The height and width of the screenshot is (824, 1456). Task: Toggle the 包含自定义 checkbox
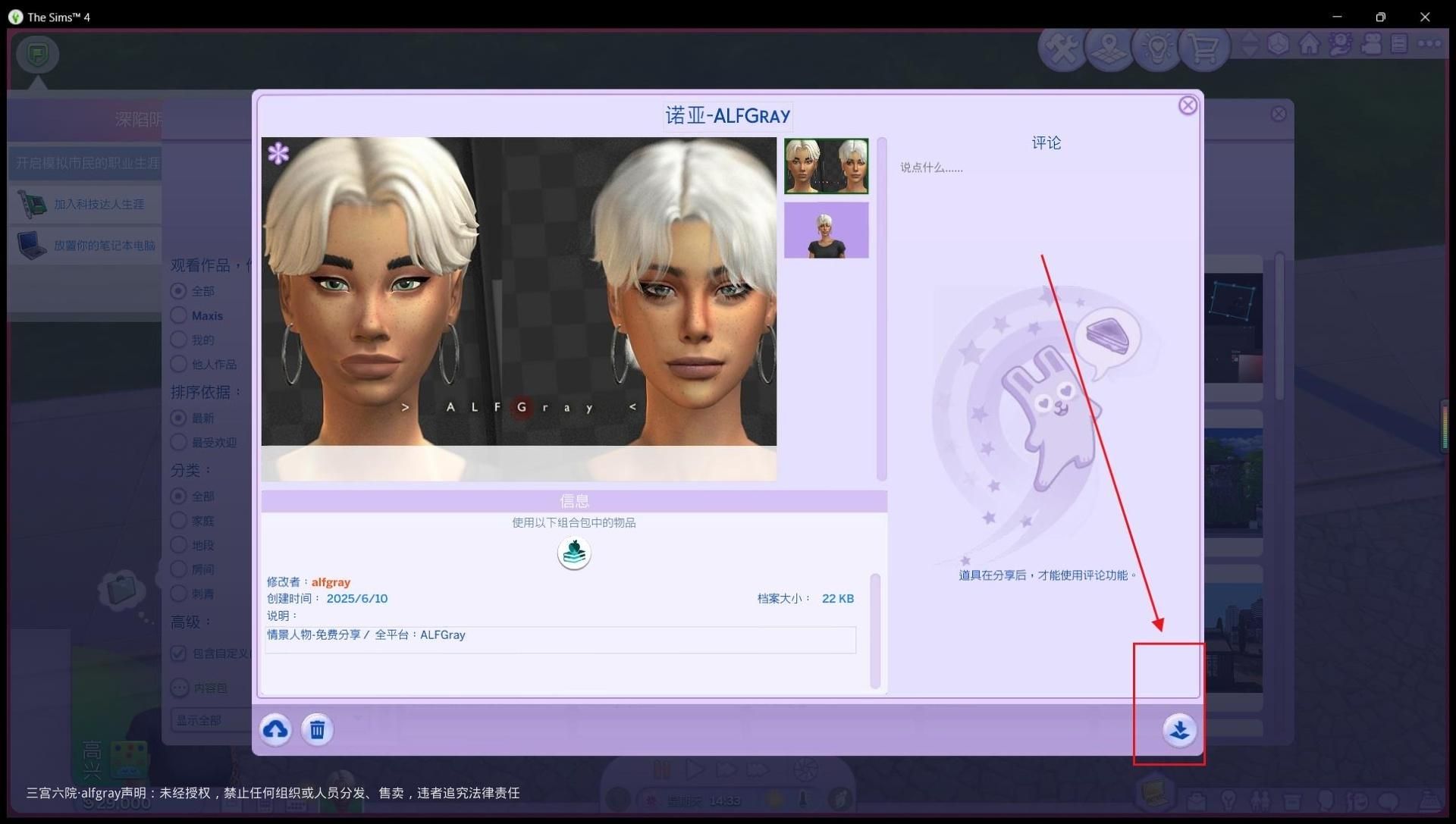tap(179, 653)
